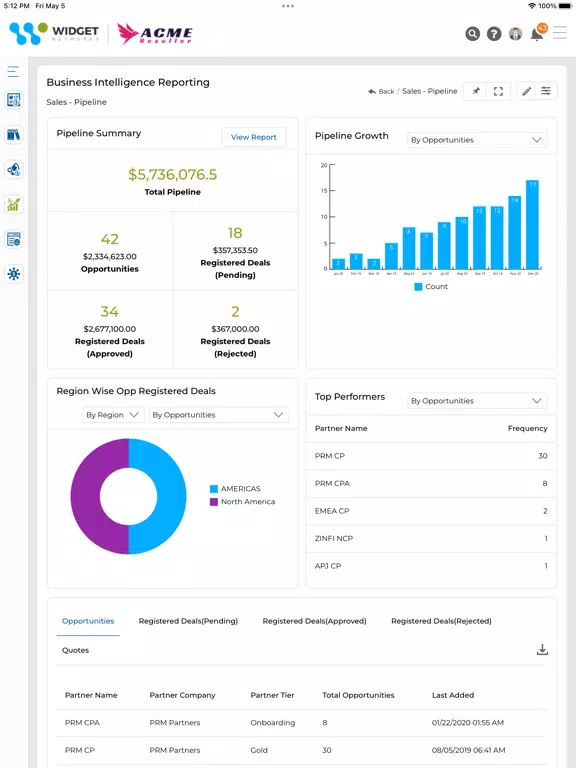Click the Back link in breadcrumb
Screen dimensions: 576x768
[x=381, y=92]
